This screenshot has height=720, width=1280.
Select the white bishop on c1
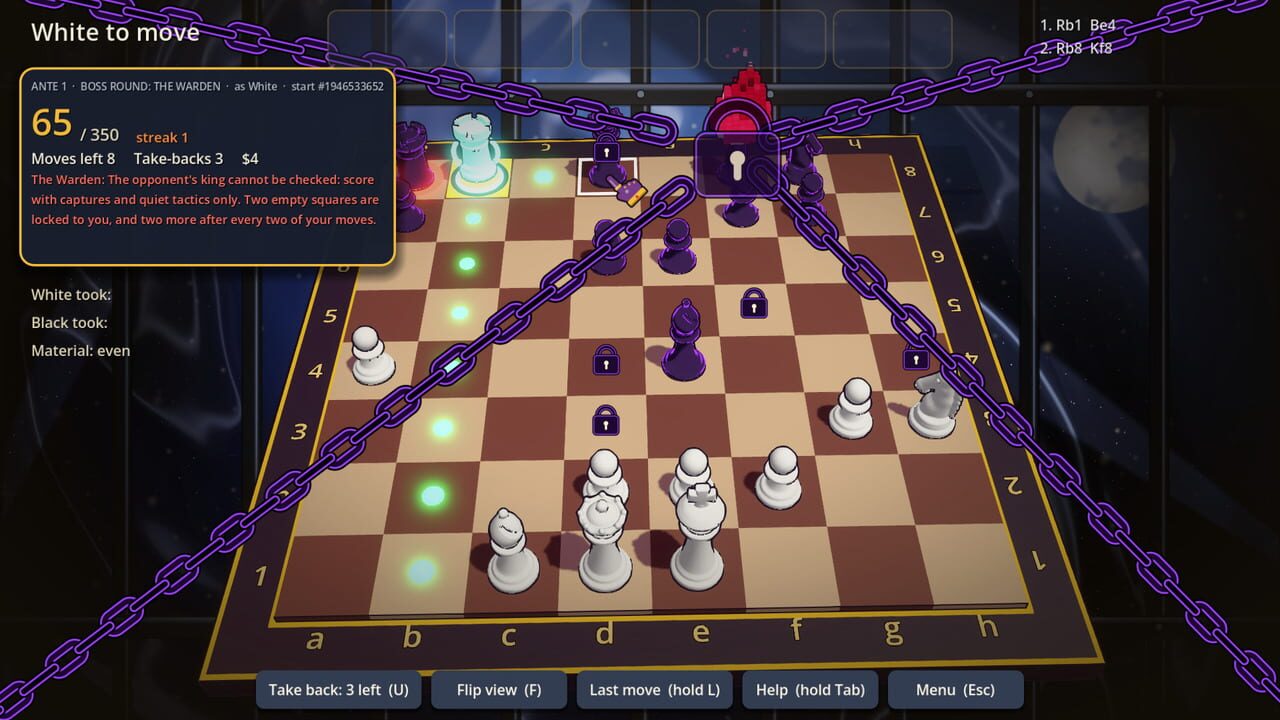[512, 550]
